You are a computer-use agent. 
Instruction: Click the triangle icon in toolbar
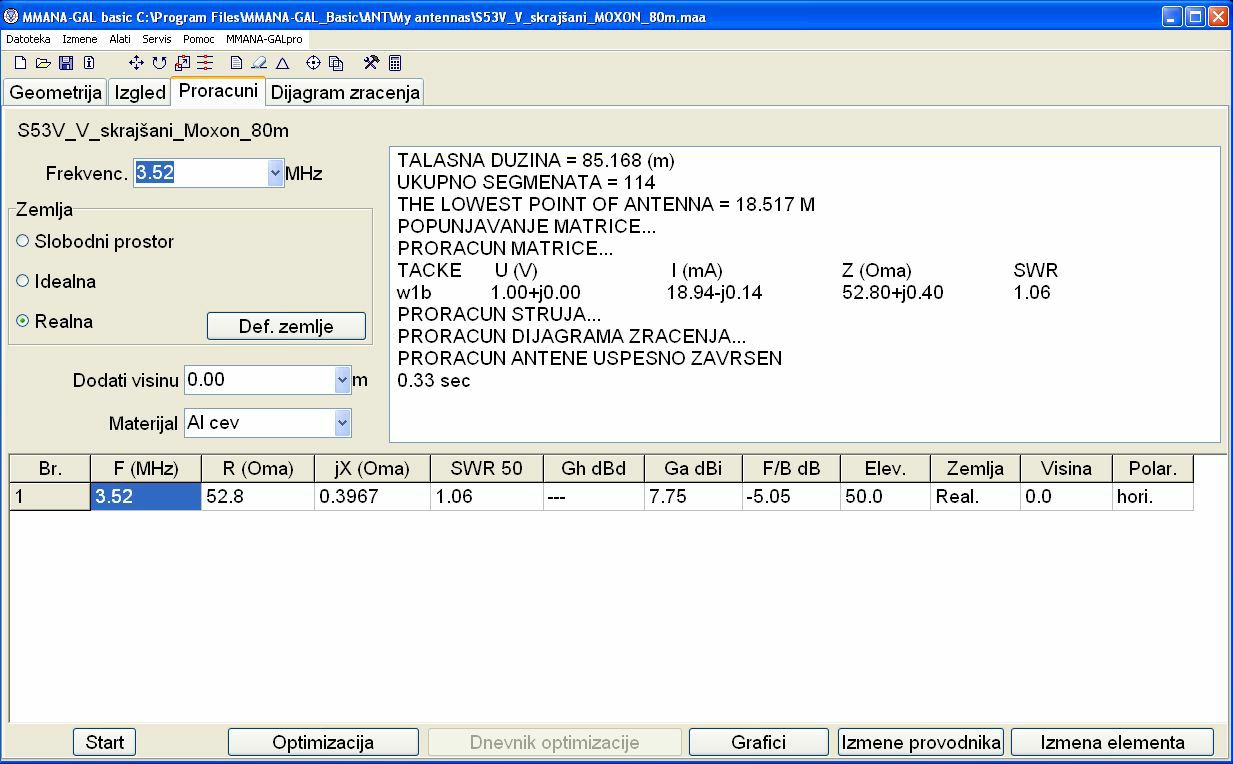click(283, 63)
